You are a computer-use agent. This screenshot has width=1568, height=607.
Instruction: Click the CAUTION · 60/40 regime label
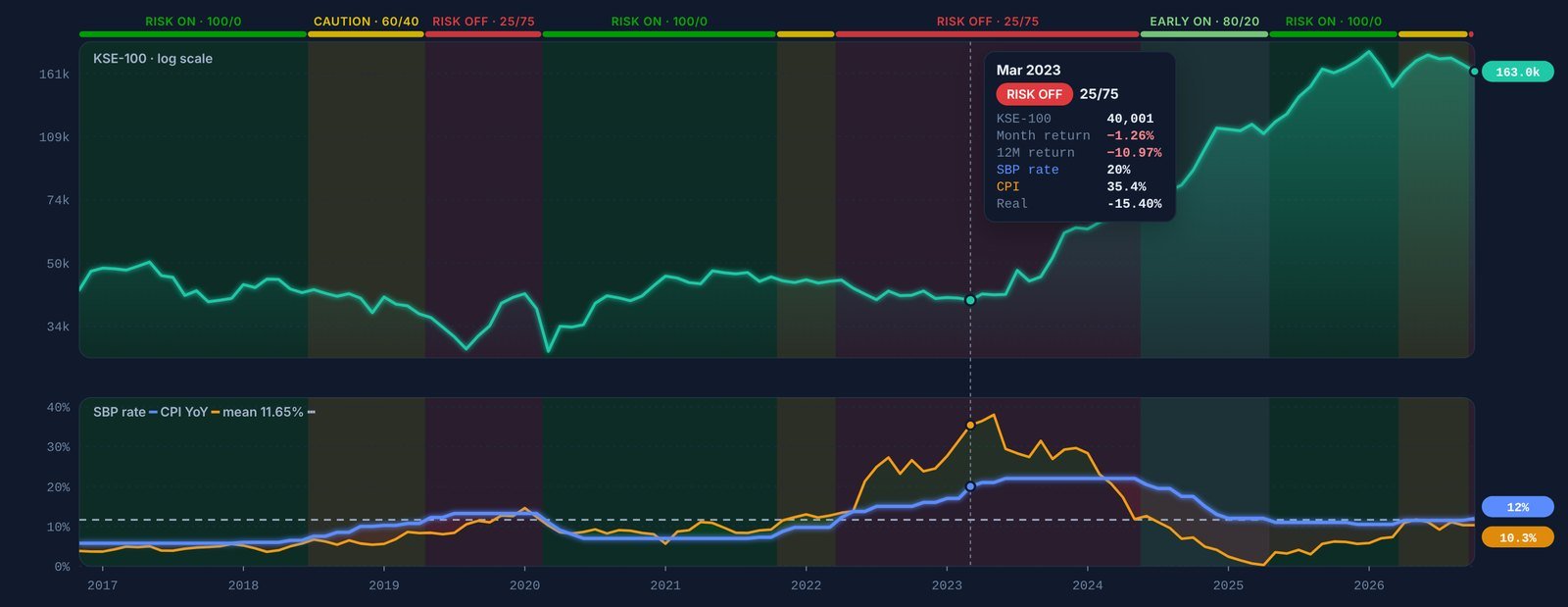pyautogui.click(x=366, y=22)
